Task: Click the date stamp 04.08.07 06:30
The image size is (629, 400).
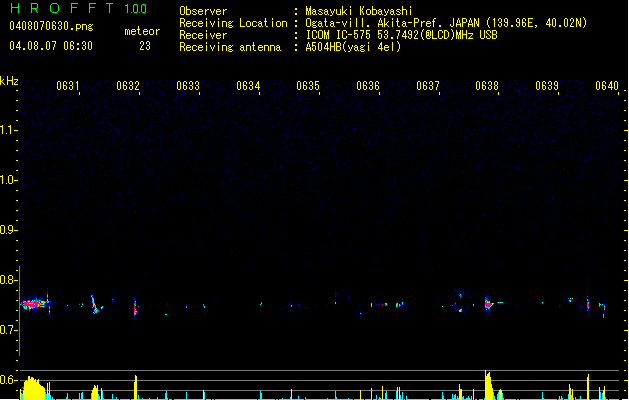Action: point(51,46)
